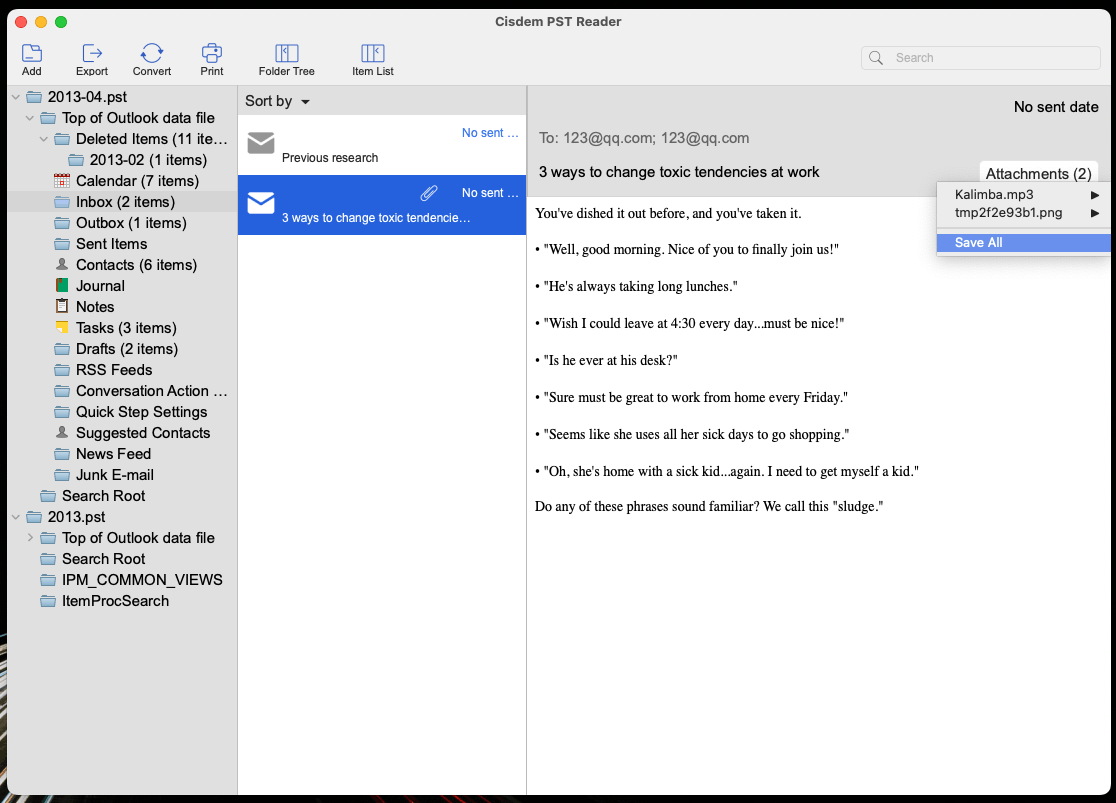1116x803 pixels.
Task: Click the 2013-04.pst file icon
Action: pos(34,97)
